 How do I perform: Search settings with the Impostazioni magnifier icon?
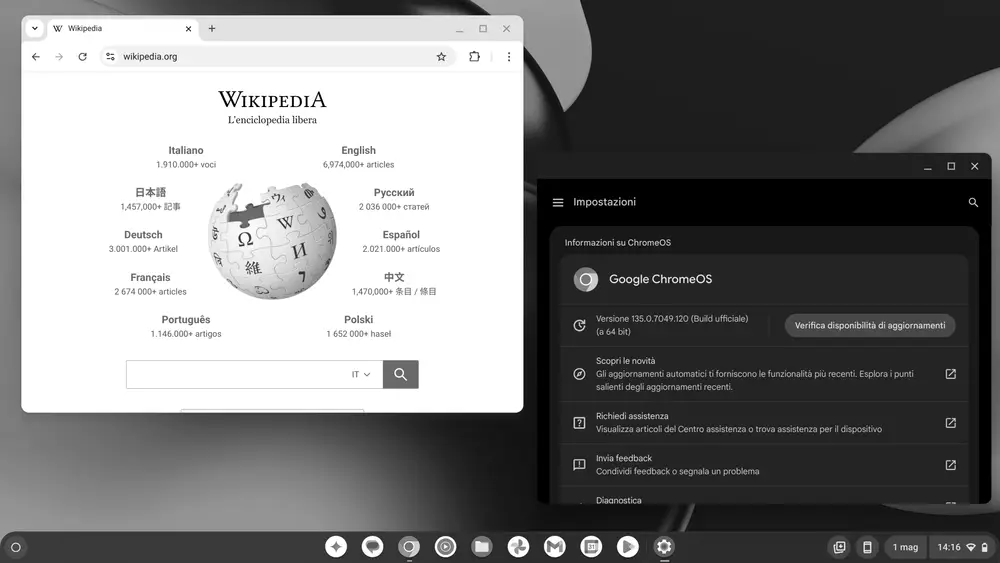973,202
